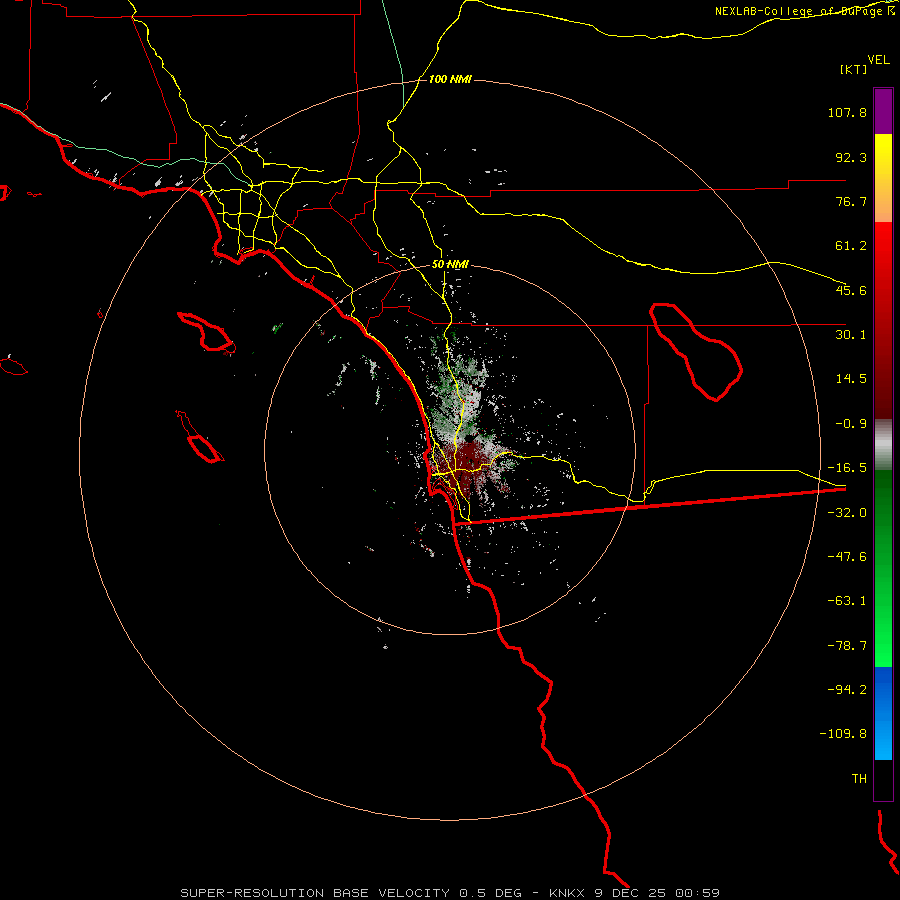The image size is (900, 900).
Task: Click the VEL legend title
Action: tap(878, 60)
